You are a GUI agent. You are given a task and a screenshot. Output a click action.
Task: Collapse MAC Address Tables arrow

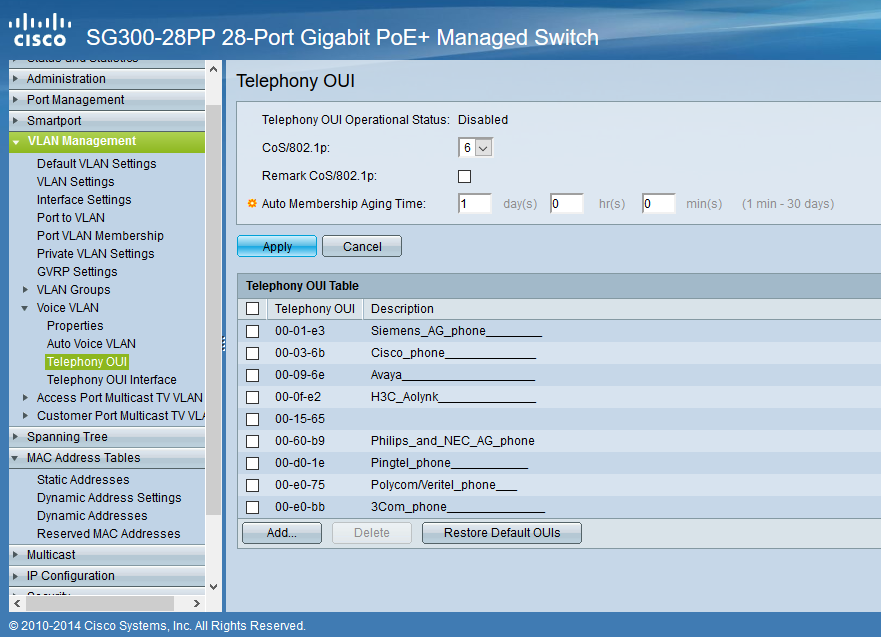[x=15, y=458]
